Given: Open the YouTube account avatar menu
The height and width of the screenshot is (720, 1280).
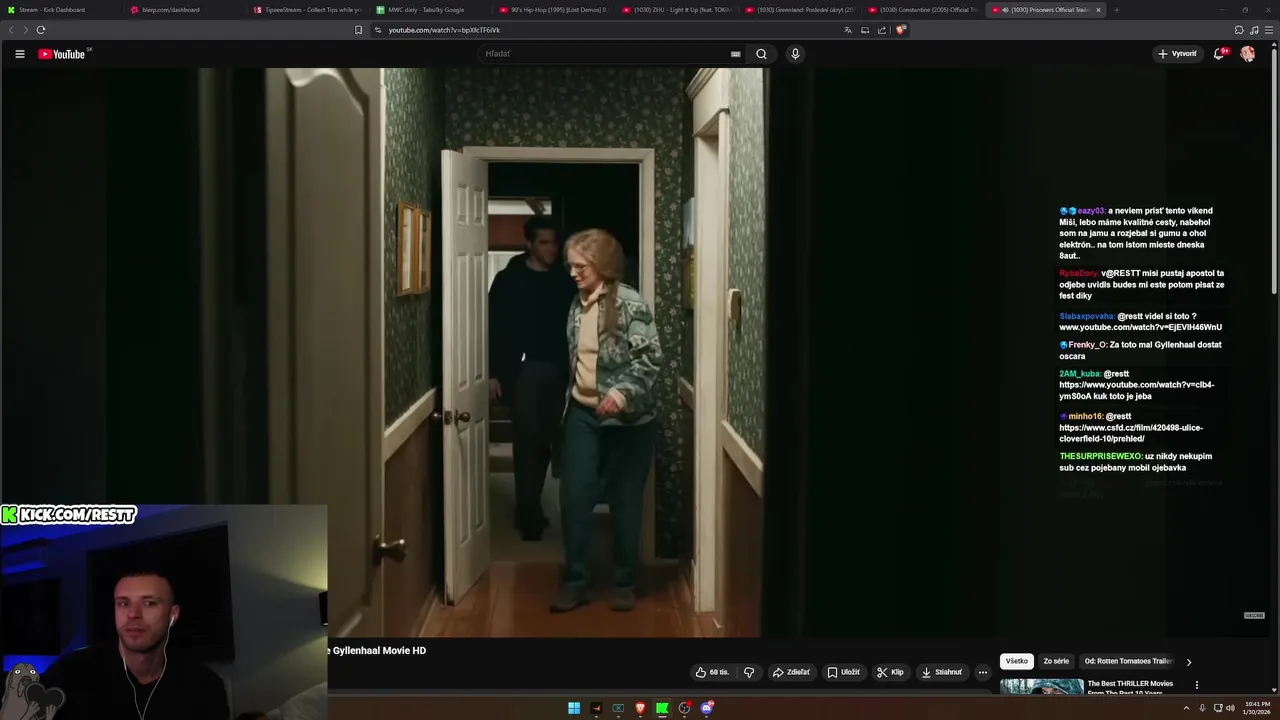Looking at the screenshot, I should coord(1247,54).
